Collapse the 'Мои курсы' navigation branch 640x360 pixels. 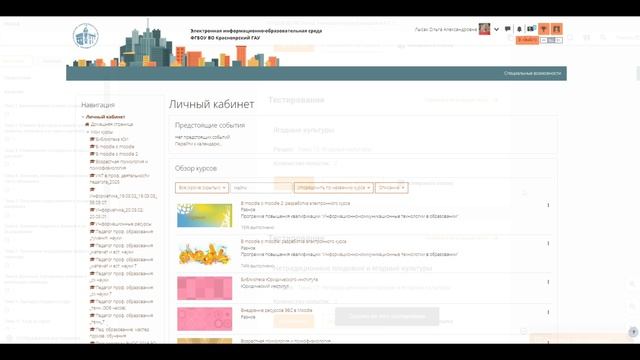click(x=88, y=132)
